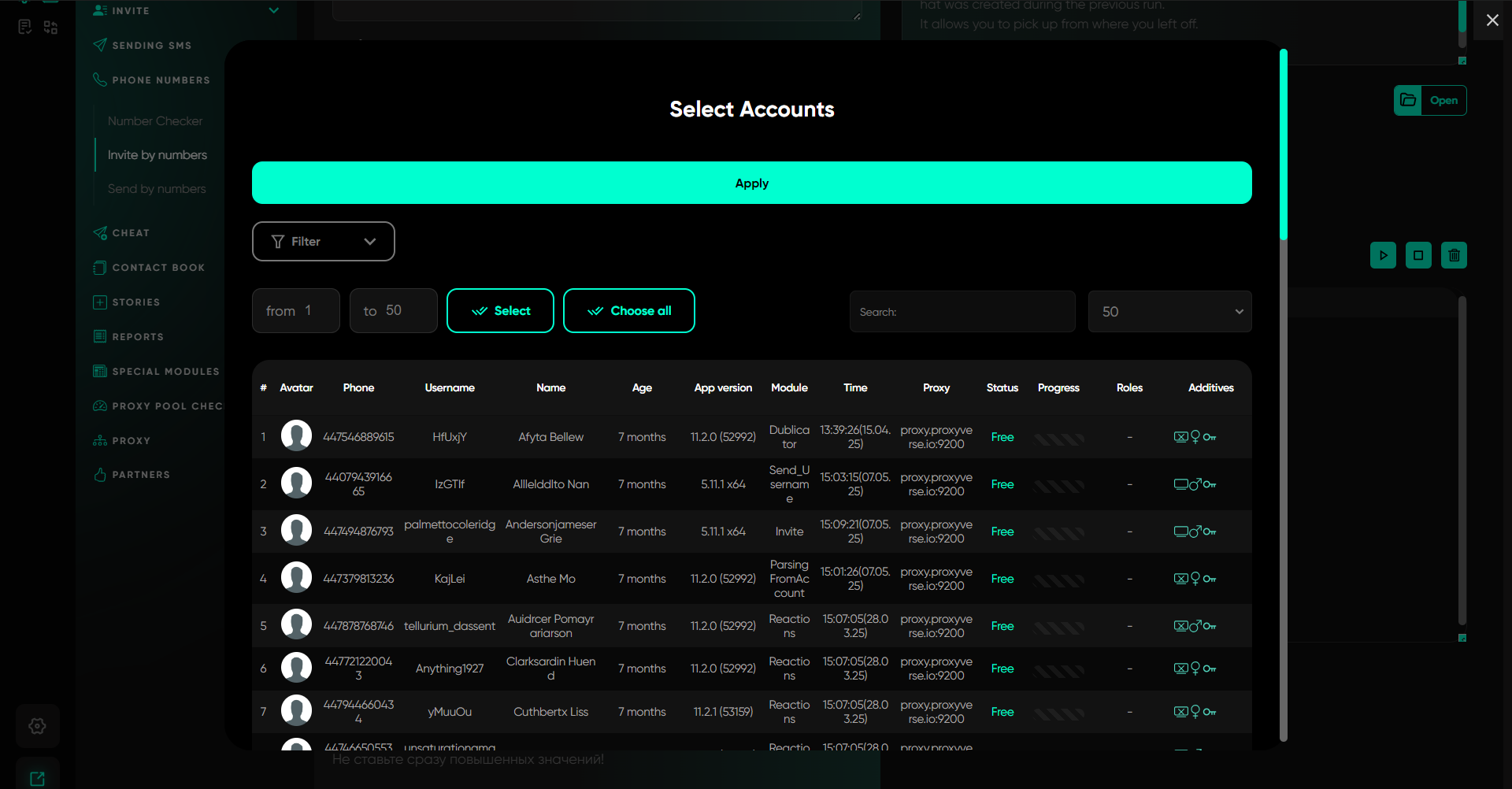Click avatar of account 447546889615
1512x789 pixels.
click(x=296, y=436)
